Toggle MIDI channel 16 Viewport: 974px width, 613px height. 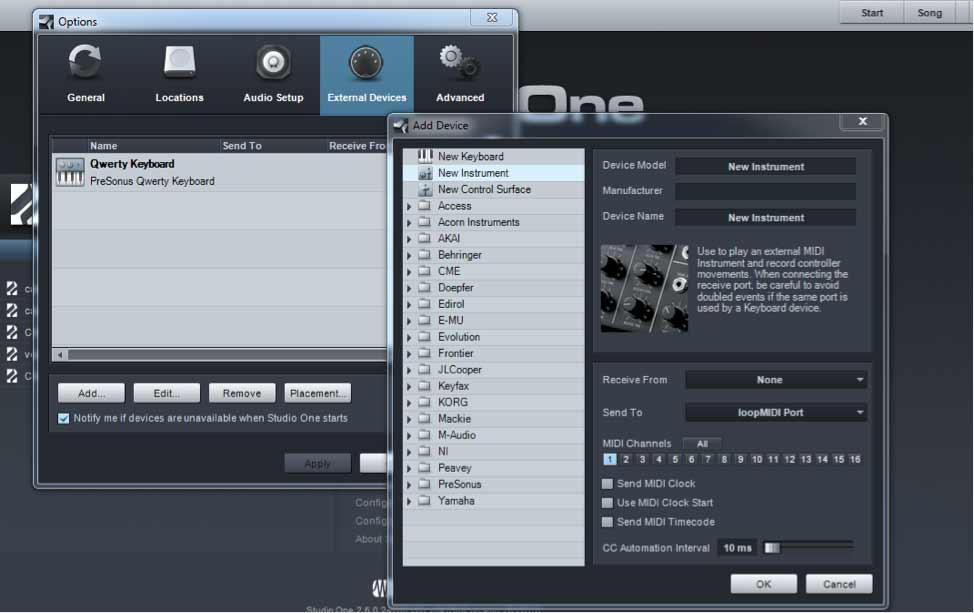(x=855, y=459)
